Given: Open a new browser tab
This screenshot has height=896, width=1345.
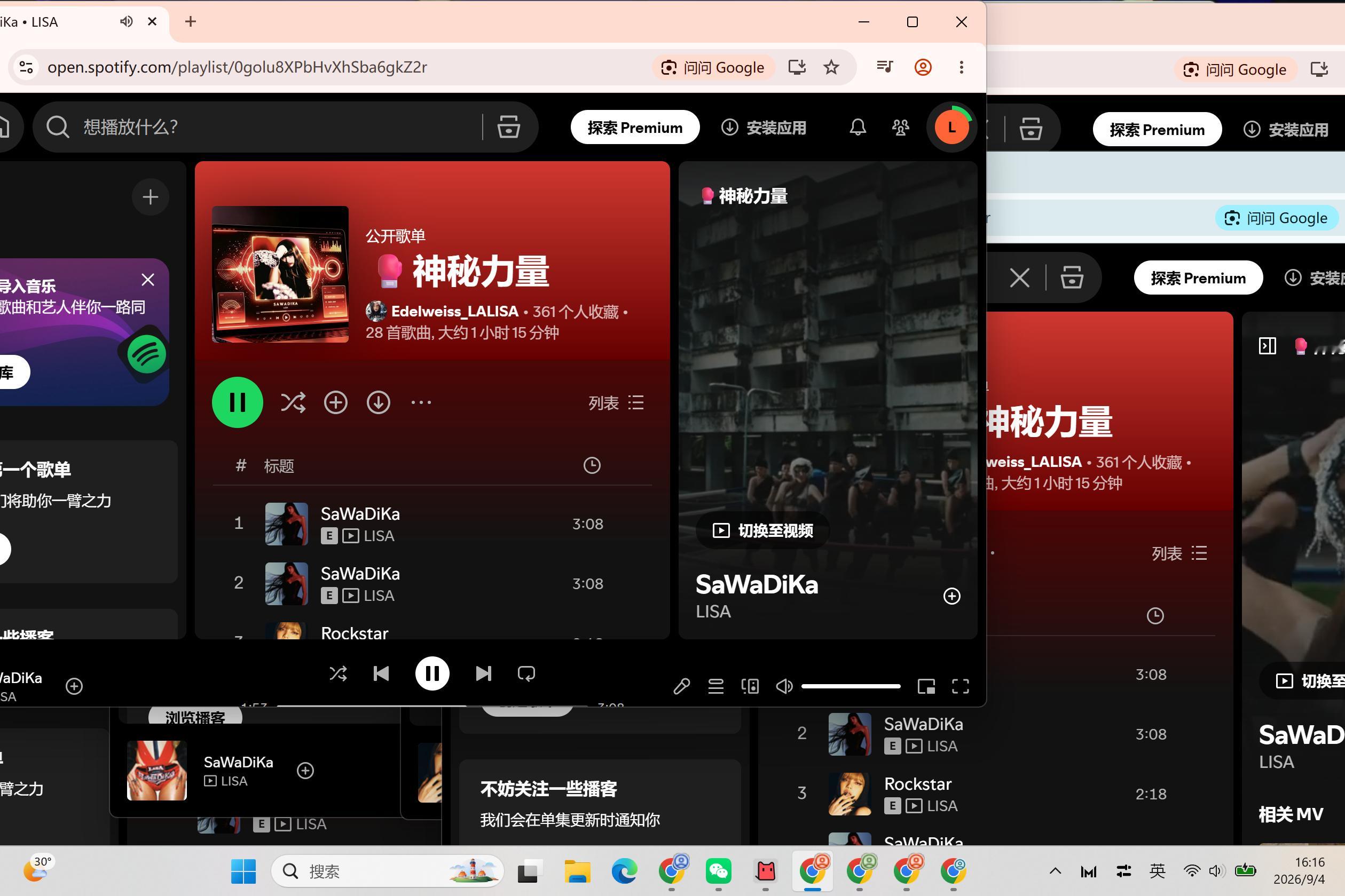Looking at the screenshot, I should click(x=190, y=22).
